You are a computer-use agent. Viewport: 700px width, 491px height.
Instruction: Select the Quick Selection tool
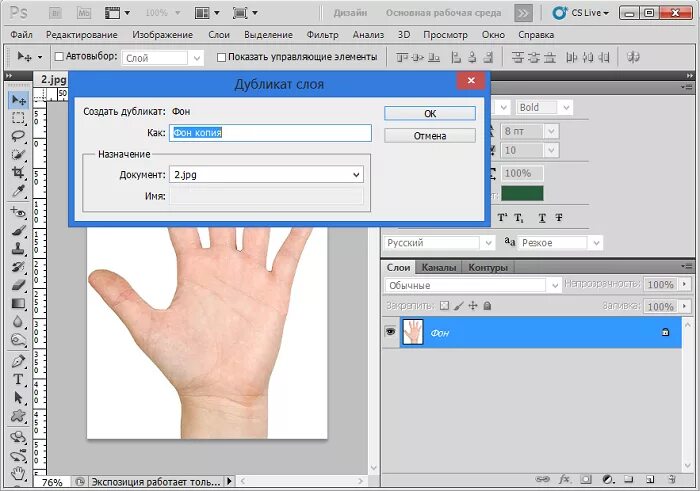[x=18, y=154]
